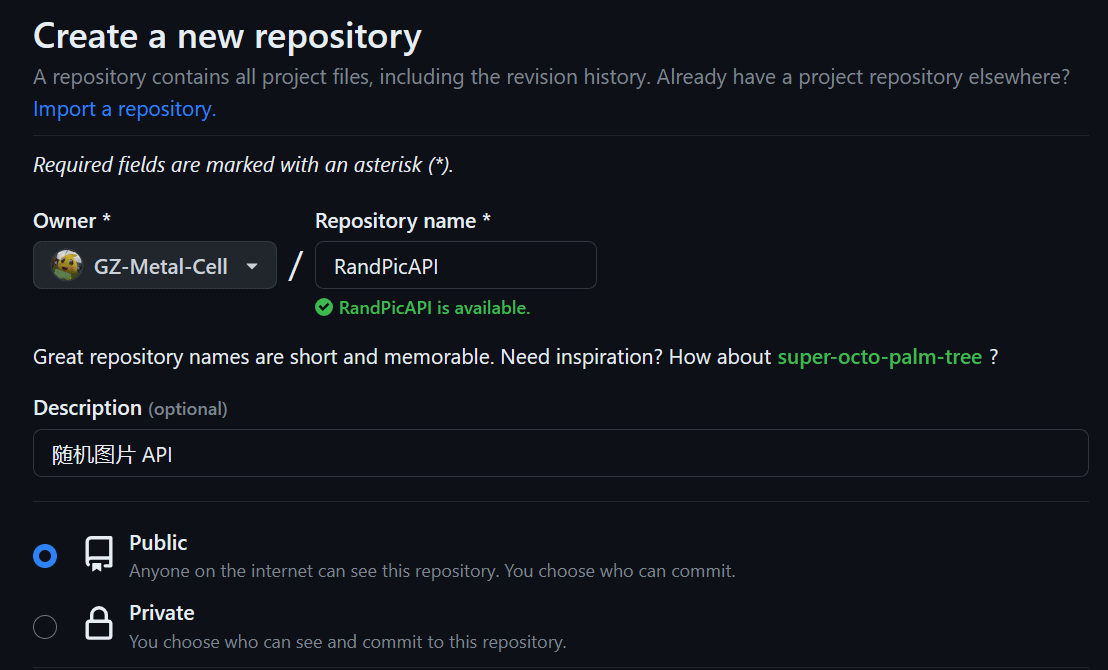Click the Public option label

(158, 543)
